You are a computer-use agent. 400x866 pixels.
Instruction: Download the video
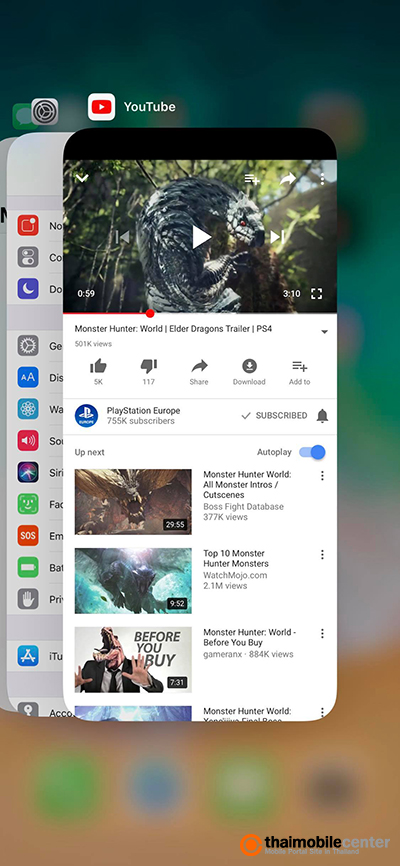[x=249, y=371]
